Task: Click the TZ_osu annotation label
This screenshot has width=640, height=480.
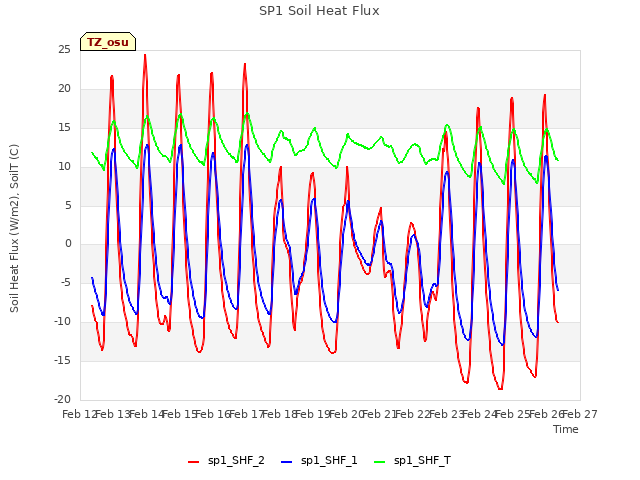Action: pyautogui.click(x=108, y=42)
